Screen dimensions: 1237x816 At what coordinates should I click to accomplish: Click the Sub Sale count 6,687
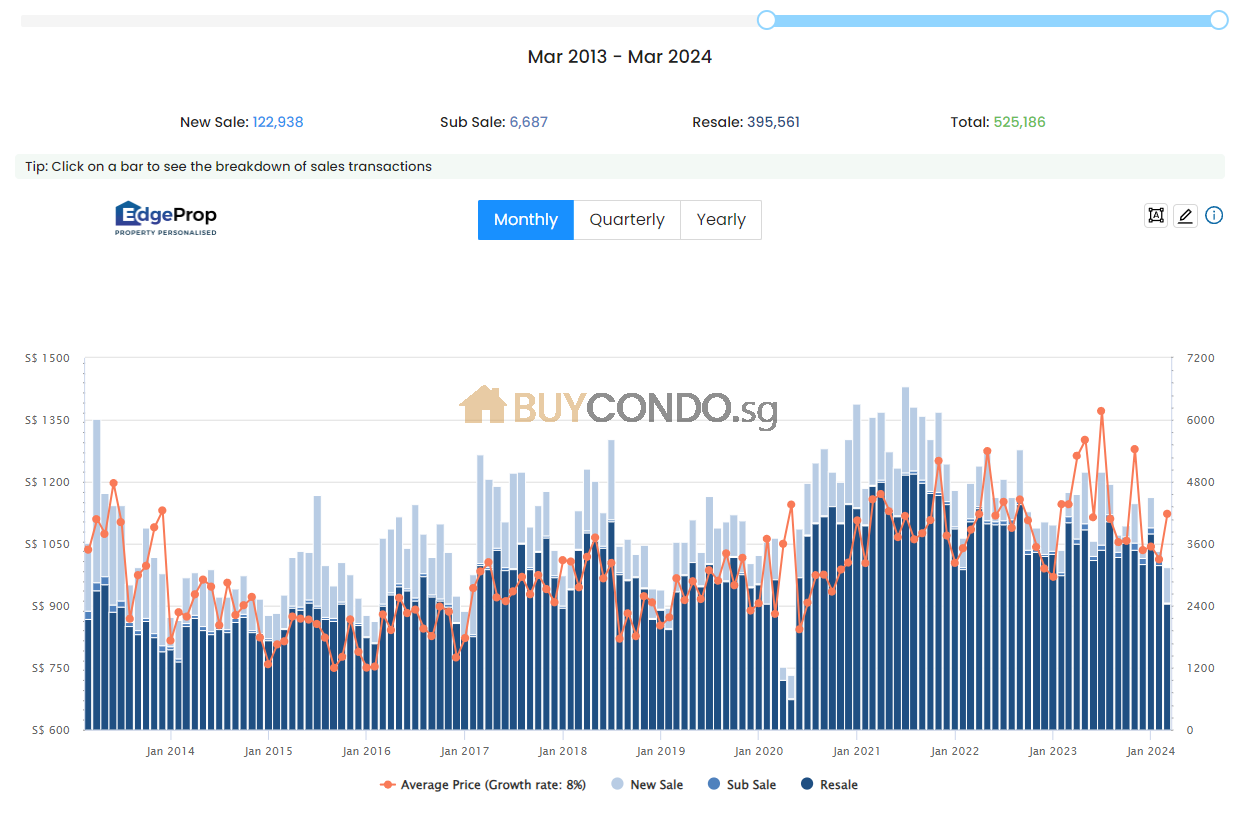pyautogui.click(x=529, y=122)
